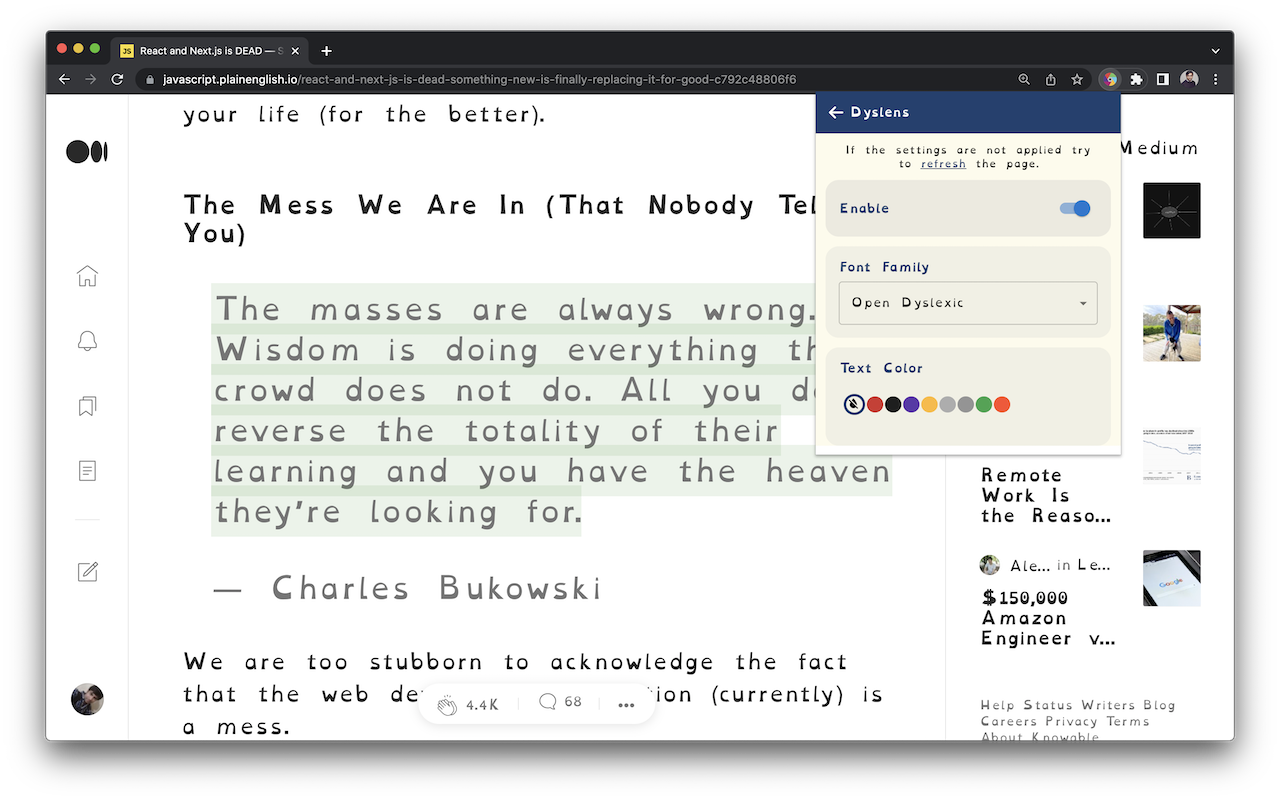This screenshot has width=1280, height=800.
Task: Click the Careers footer link
Action: pos(1010,721)
